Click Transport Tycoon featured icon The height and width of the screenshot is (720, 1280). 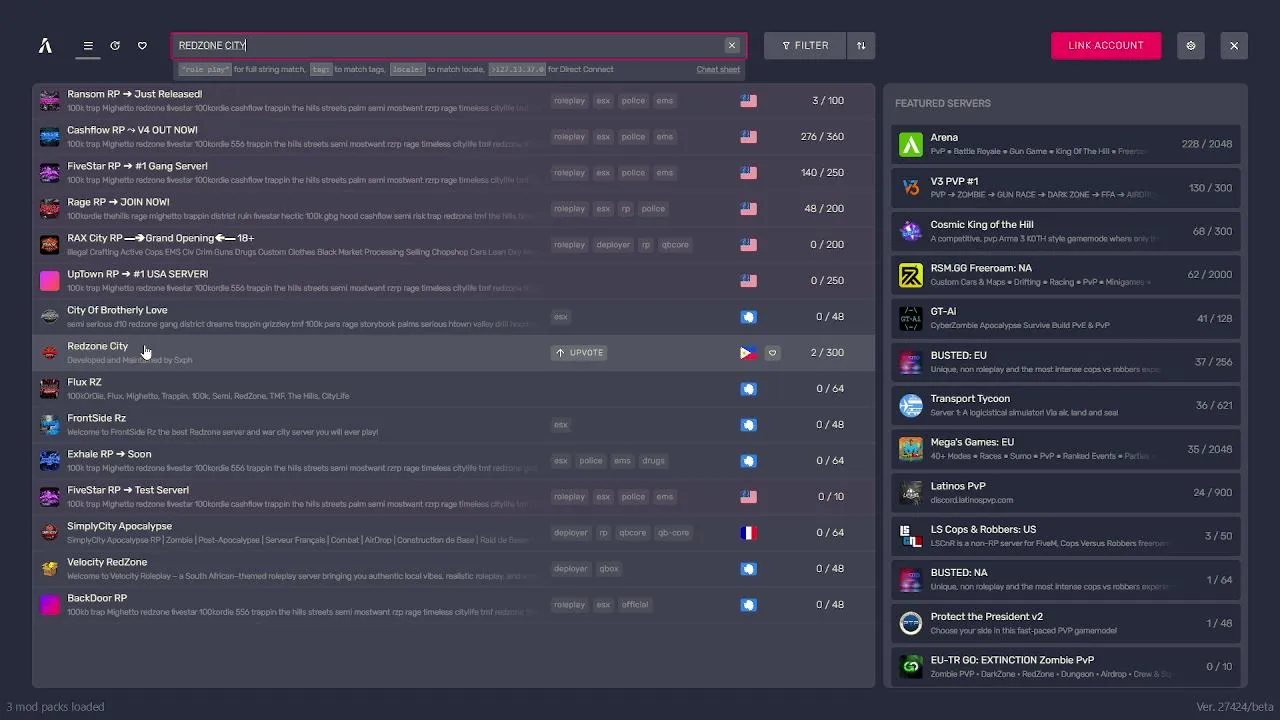pos(911,405)
